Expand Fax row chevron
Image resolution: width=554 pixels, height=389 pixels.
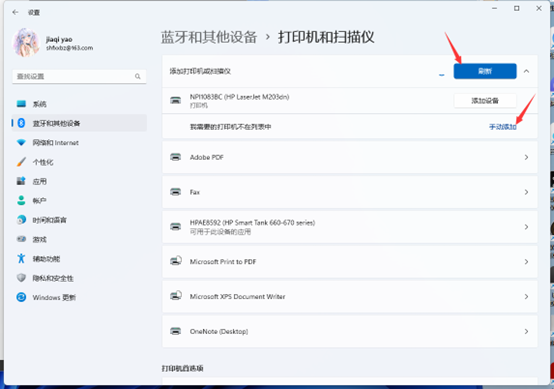(x=526, y=192)
